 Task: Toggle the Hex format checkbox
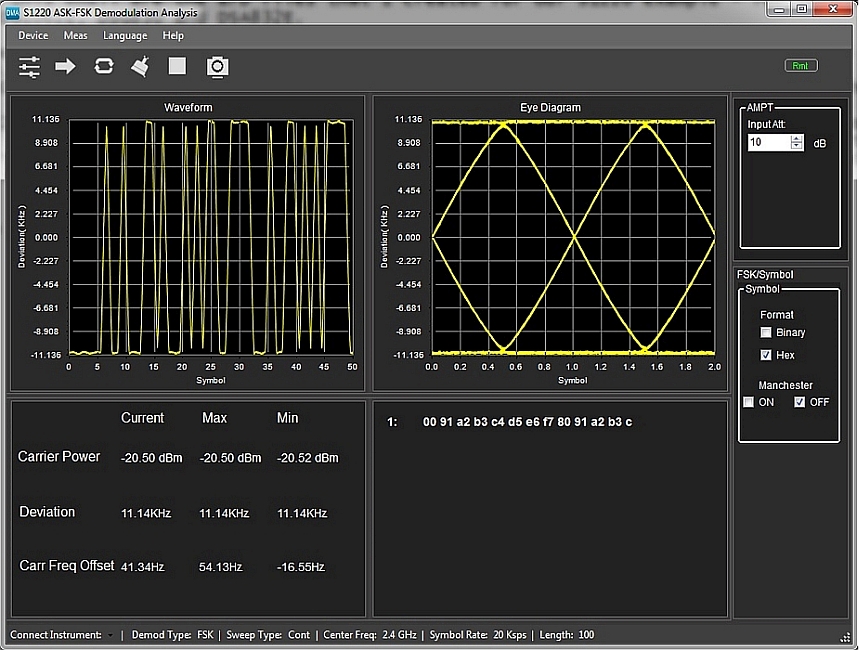[766, 355]
